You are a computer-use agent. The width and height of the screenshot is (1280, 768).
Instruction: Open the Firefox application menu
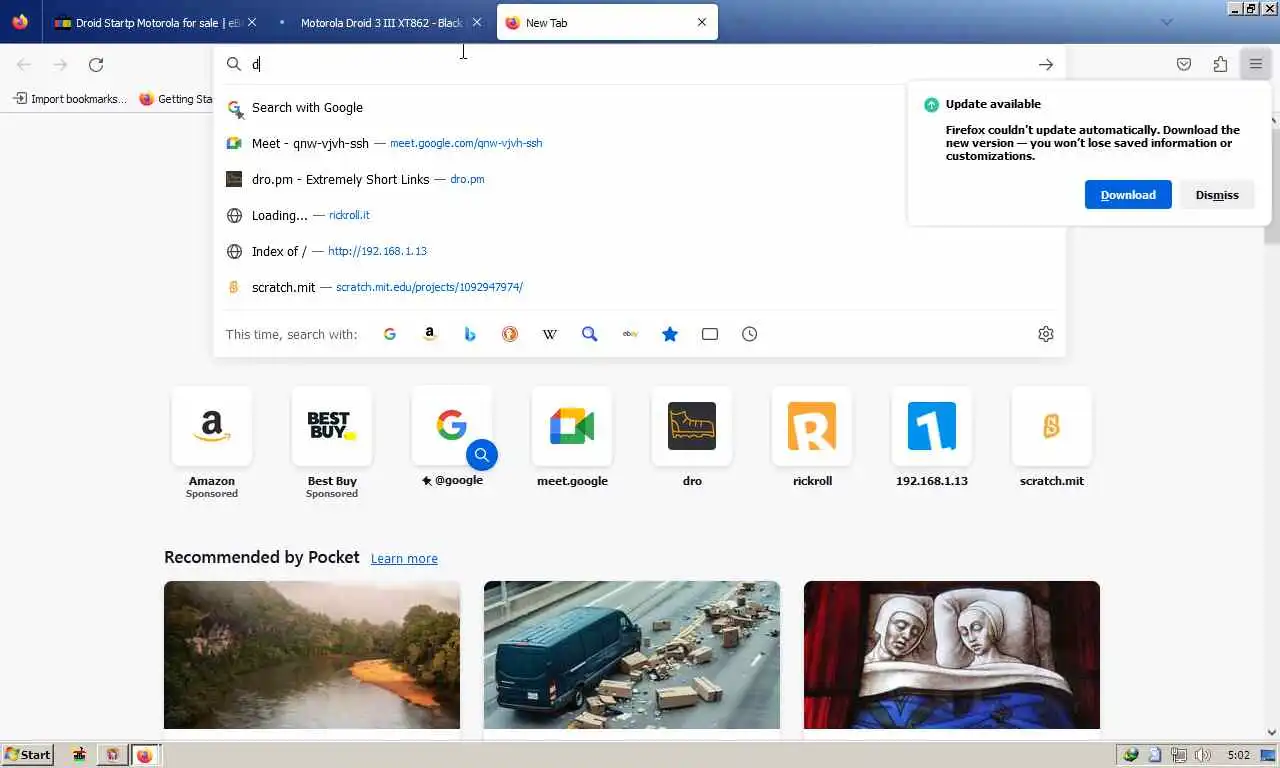coord(1256,64)
